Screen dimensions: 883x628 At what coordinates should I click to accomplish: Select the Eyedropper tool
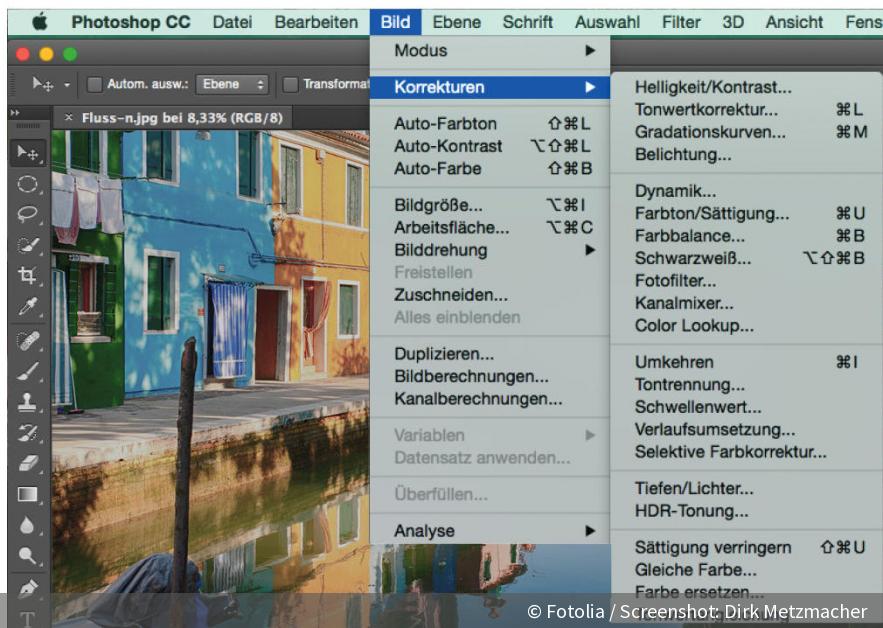[x=27, y=306]
